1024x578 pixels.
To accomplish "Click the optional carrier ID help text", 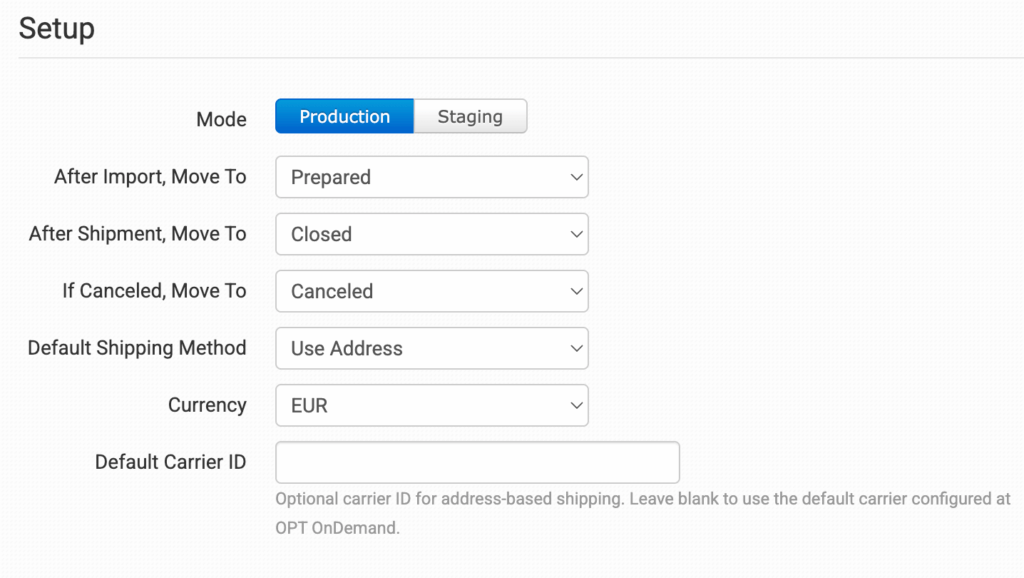I will point(643,513).
